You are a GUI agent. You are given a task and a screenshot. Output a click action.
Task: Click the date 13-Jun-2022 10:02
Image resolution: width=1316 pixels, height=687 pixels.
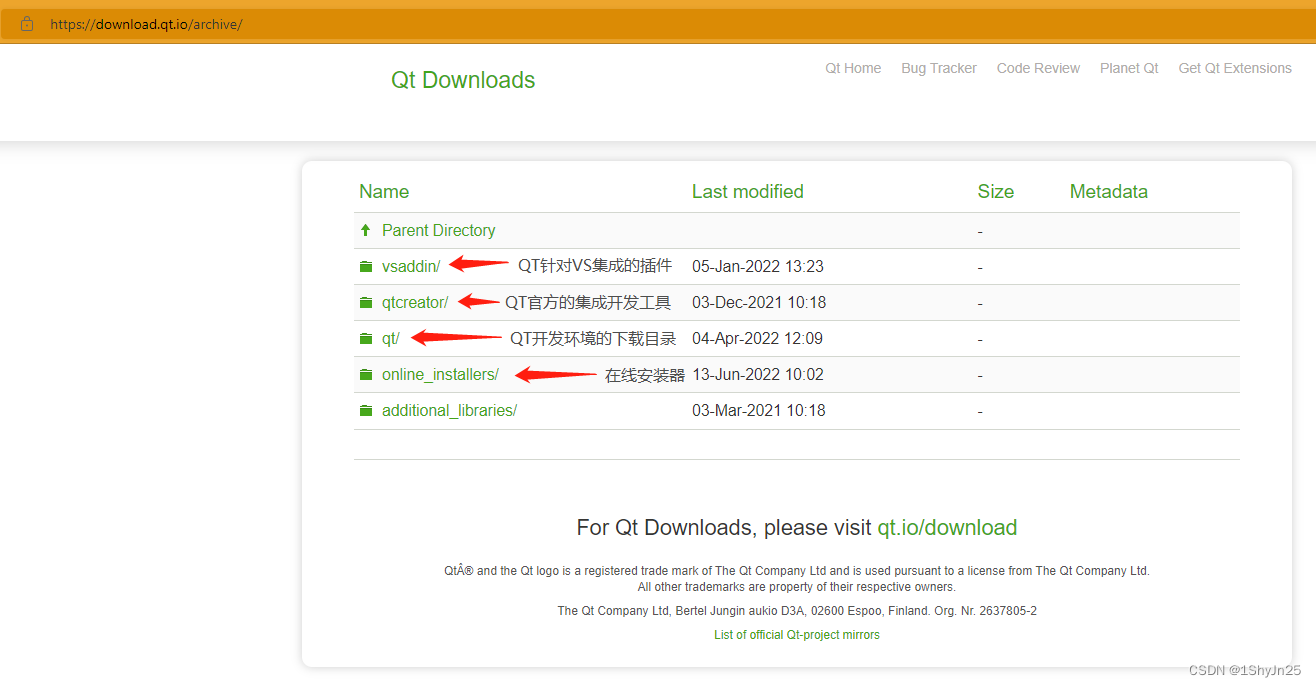coord(758,374)
